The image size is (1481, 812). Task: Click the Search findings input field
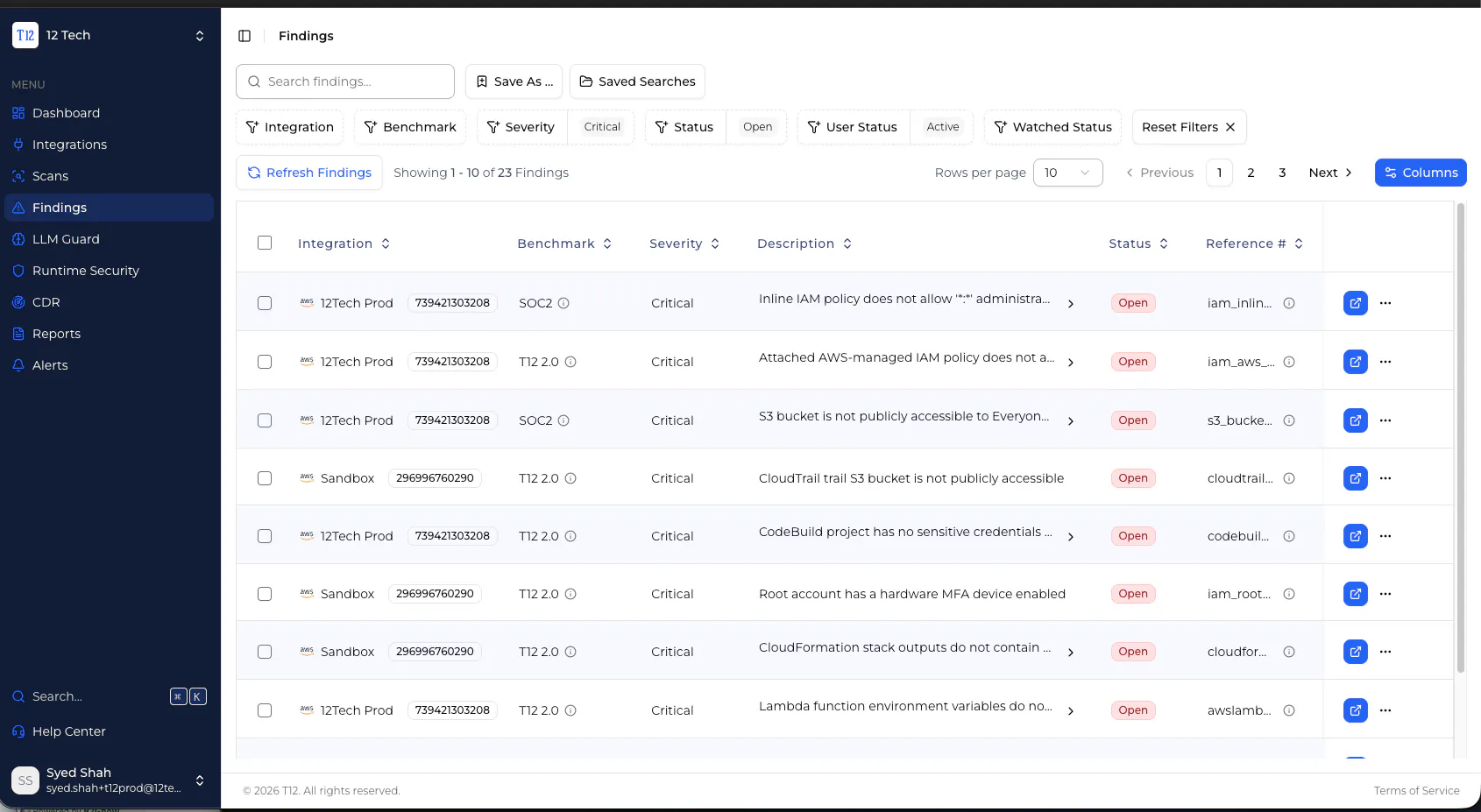pyautogui.click(x=345, y=81)
